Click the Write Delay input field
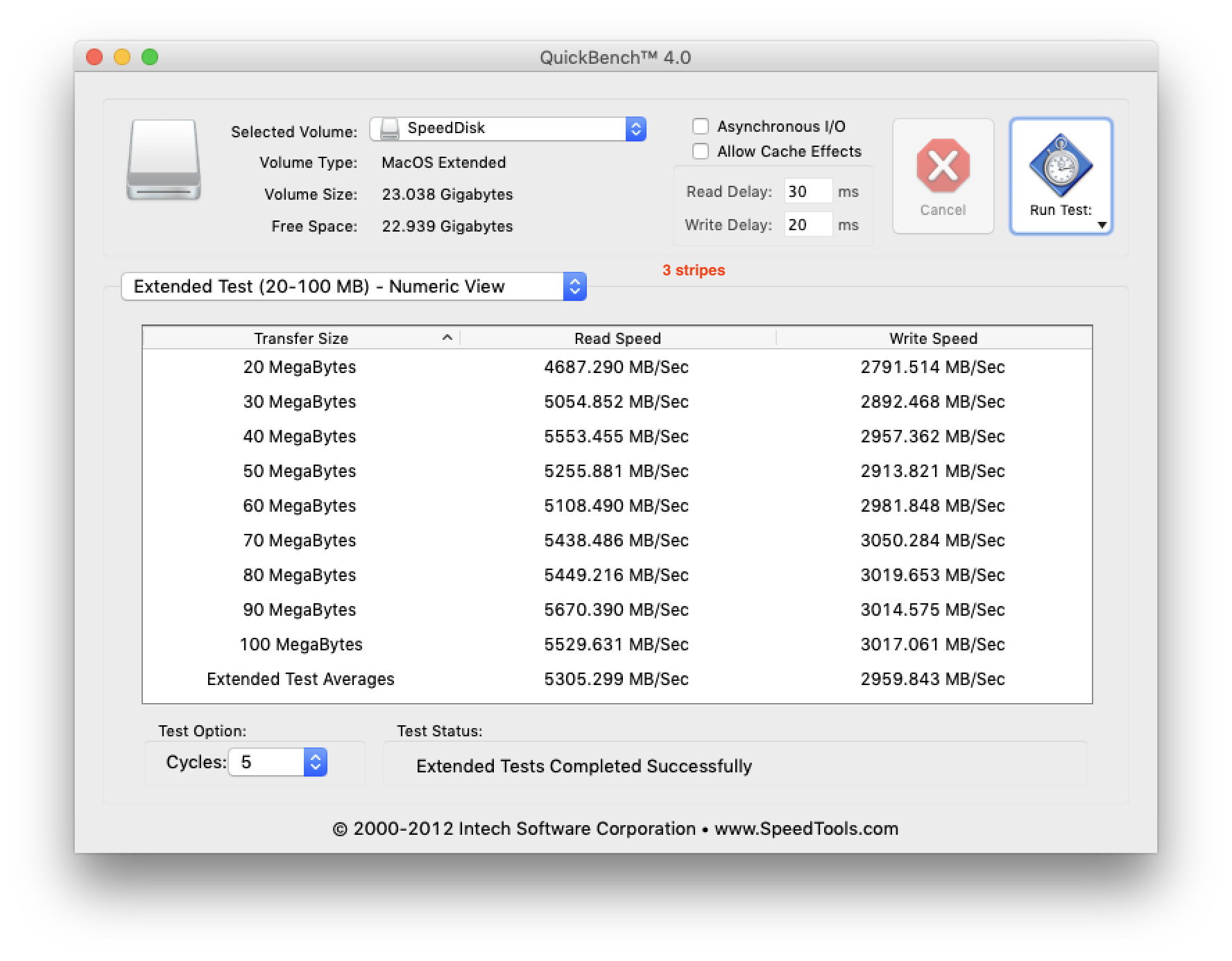Image resolution: width=1232 pixels, height=961 pixels. click(808, 225)
